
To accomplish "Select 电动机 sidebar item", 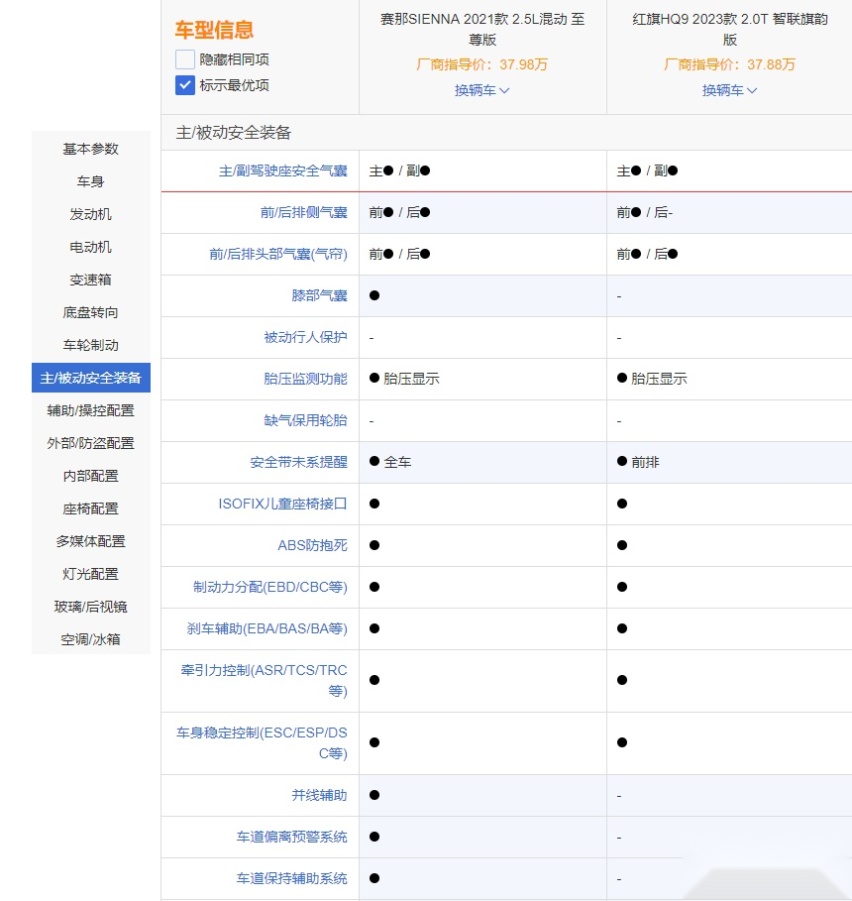I will tap(91, 247).
